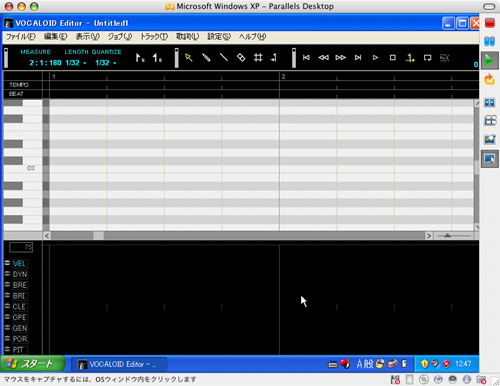Click the play button in transport
Image resolution: width=500 pixels, height=386 pixels.
(x=375, y=58)
